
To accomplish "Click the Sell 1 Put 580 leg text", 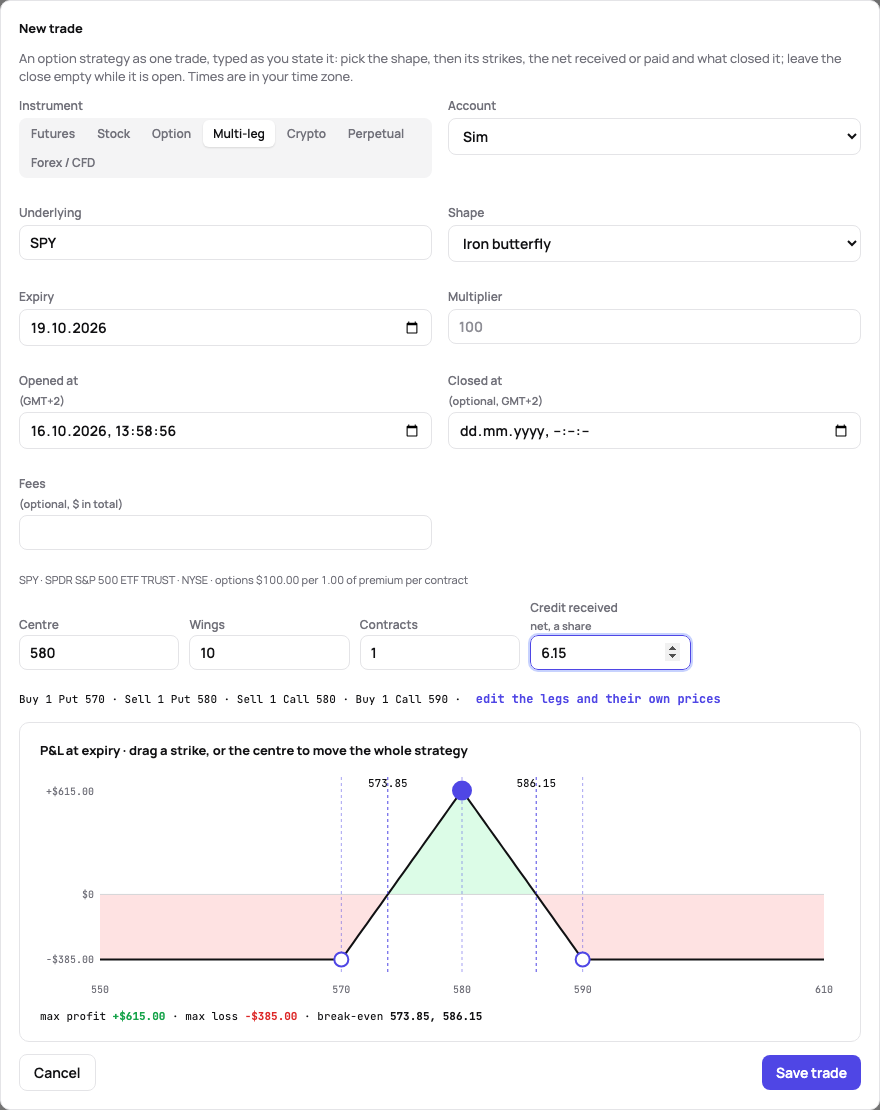I will click(171, 699).
